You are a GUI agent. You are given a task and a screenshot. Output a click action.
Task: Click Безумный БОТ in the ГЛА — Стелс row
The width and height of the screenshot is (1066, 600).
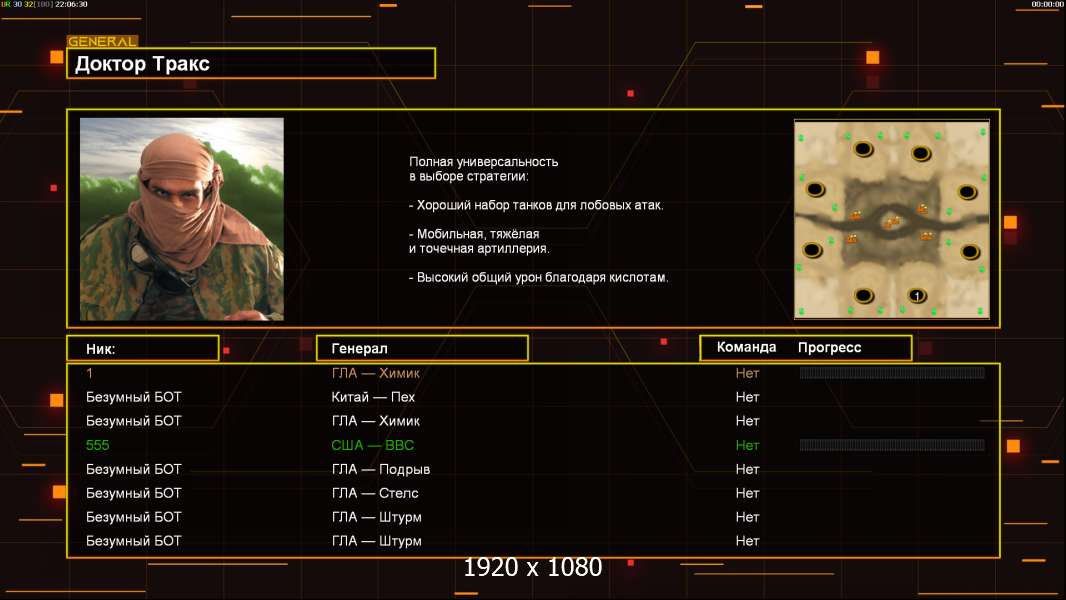pyautogui.click(x=133, y=493)
